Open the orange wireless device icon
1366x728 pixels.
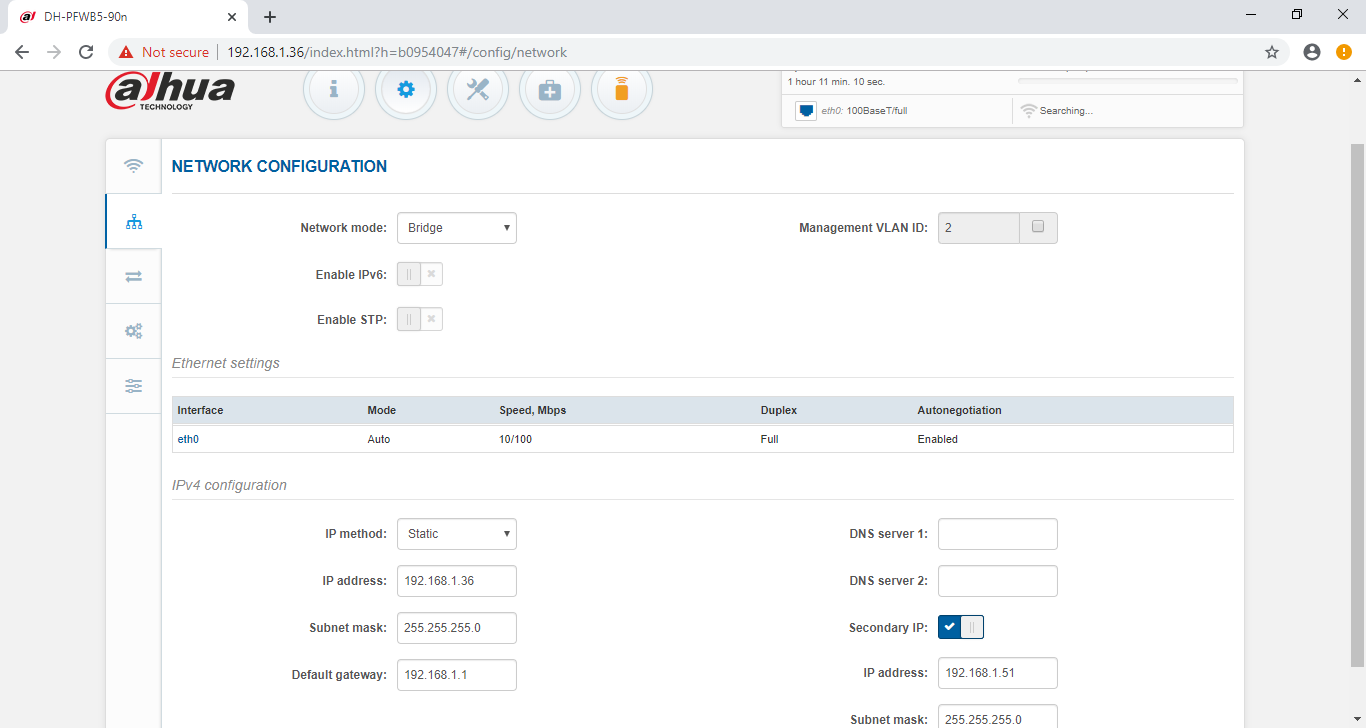(622, 89)
